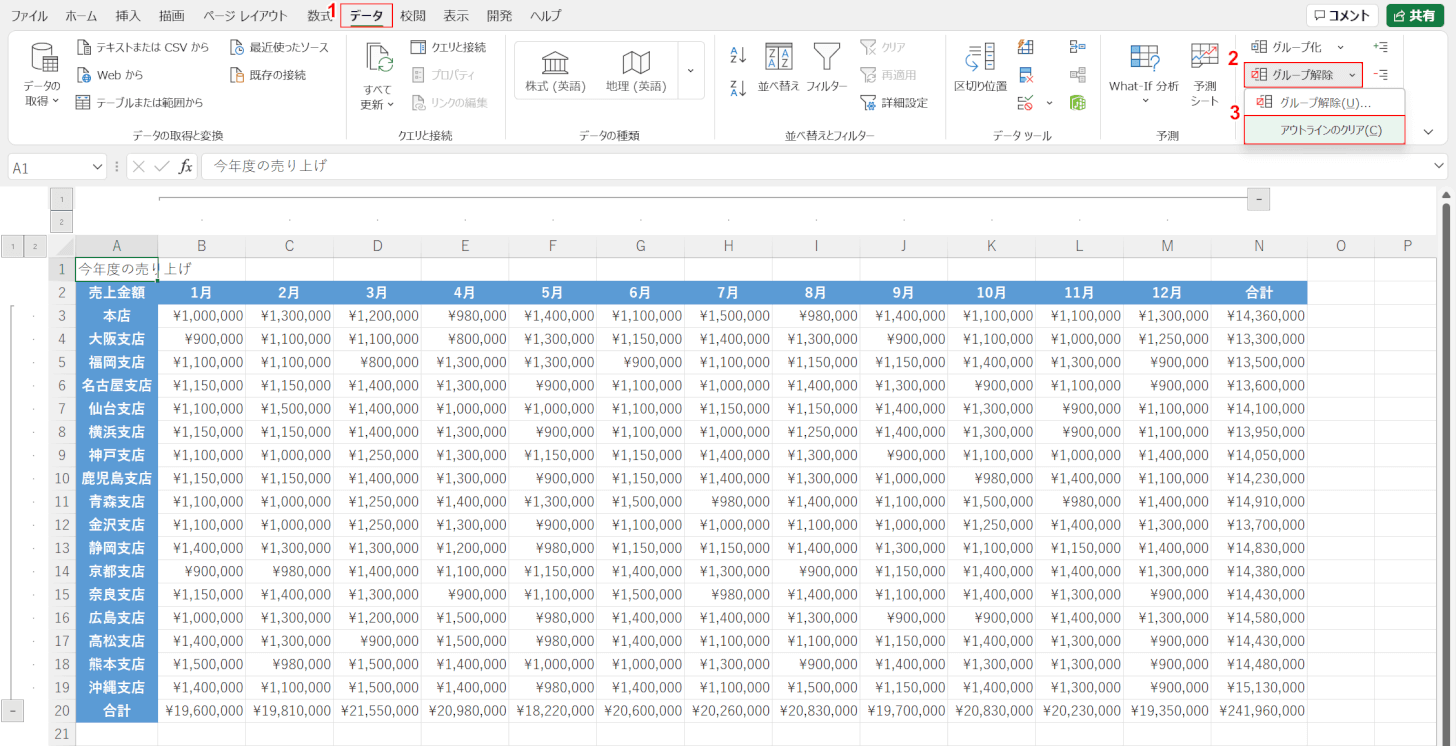Collapse row outline with minus button

(12, 710)
